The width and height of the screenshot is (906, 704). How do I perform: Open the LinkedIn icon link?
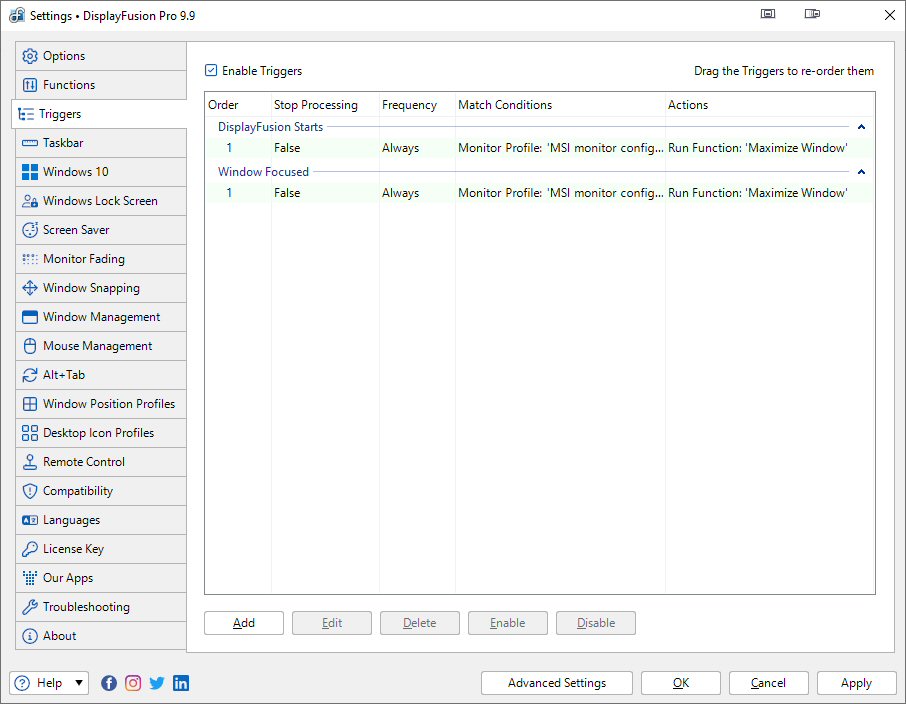pyautogui.click(x=181, y=683)
